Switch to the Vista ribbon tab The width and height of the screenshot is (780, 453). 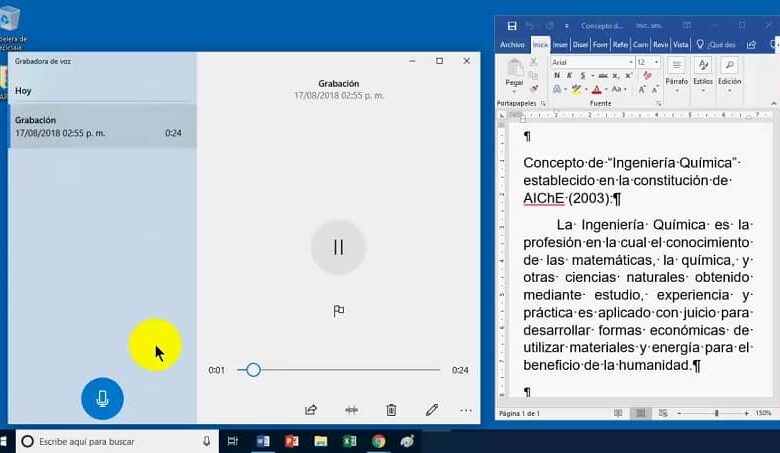point(681,45)
